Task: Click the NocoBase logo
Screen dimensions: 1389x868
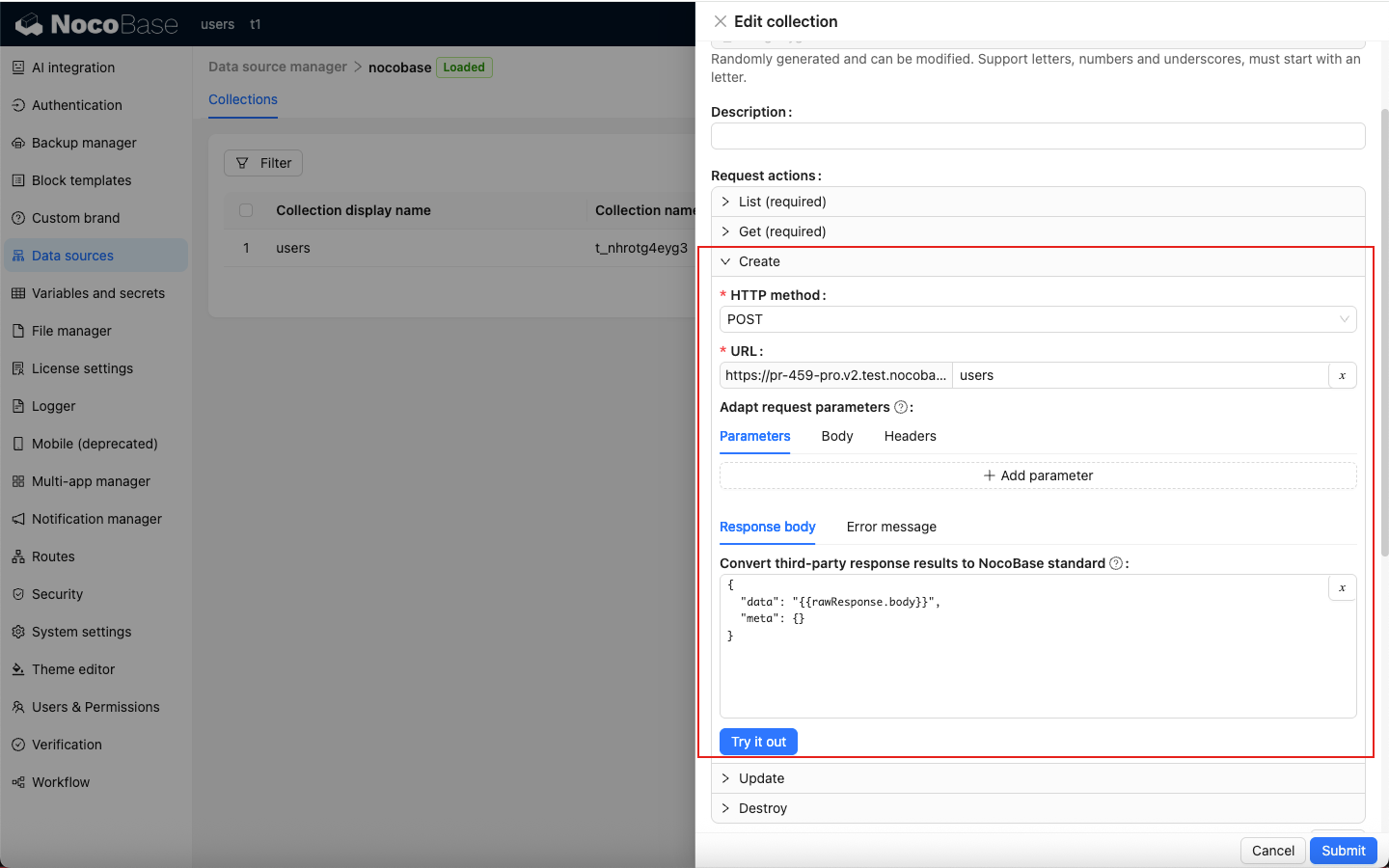Action: point(97,24)
